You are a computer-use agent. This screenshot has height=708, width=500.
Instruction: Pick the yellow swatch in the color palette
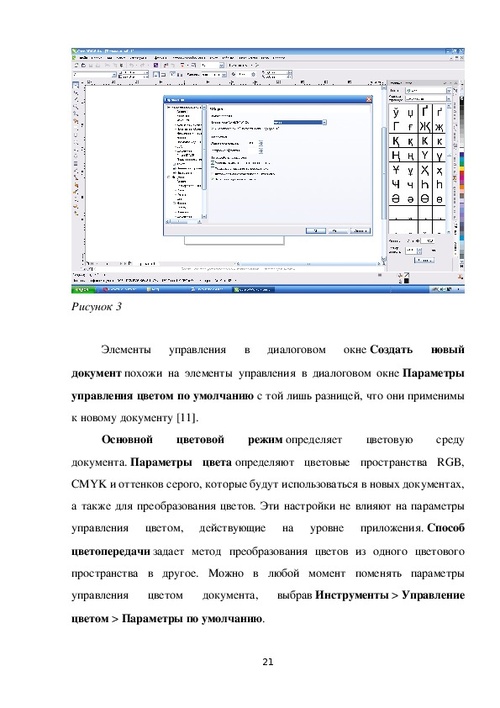(461, 169)
